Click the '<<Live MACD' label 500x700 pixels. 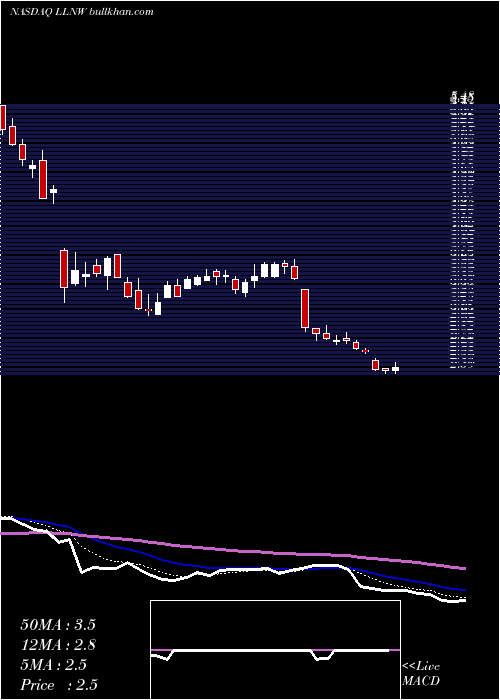tap(421, 674)
